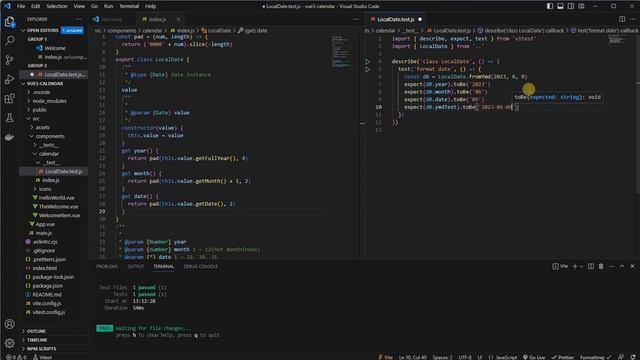Switch to the DEBUG CONSOLE panel tab
This screenshot has height=360, width=640.
click(200, 266)
